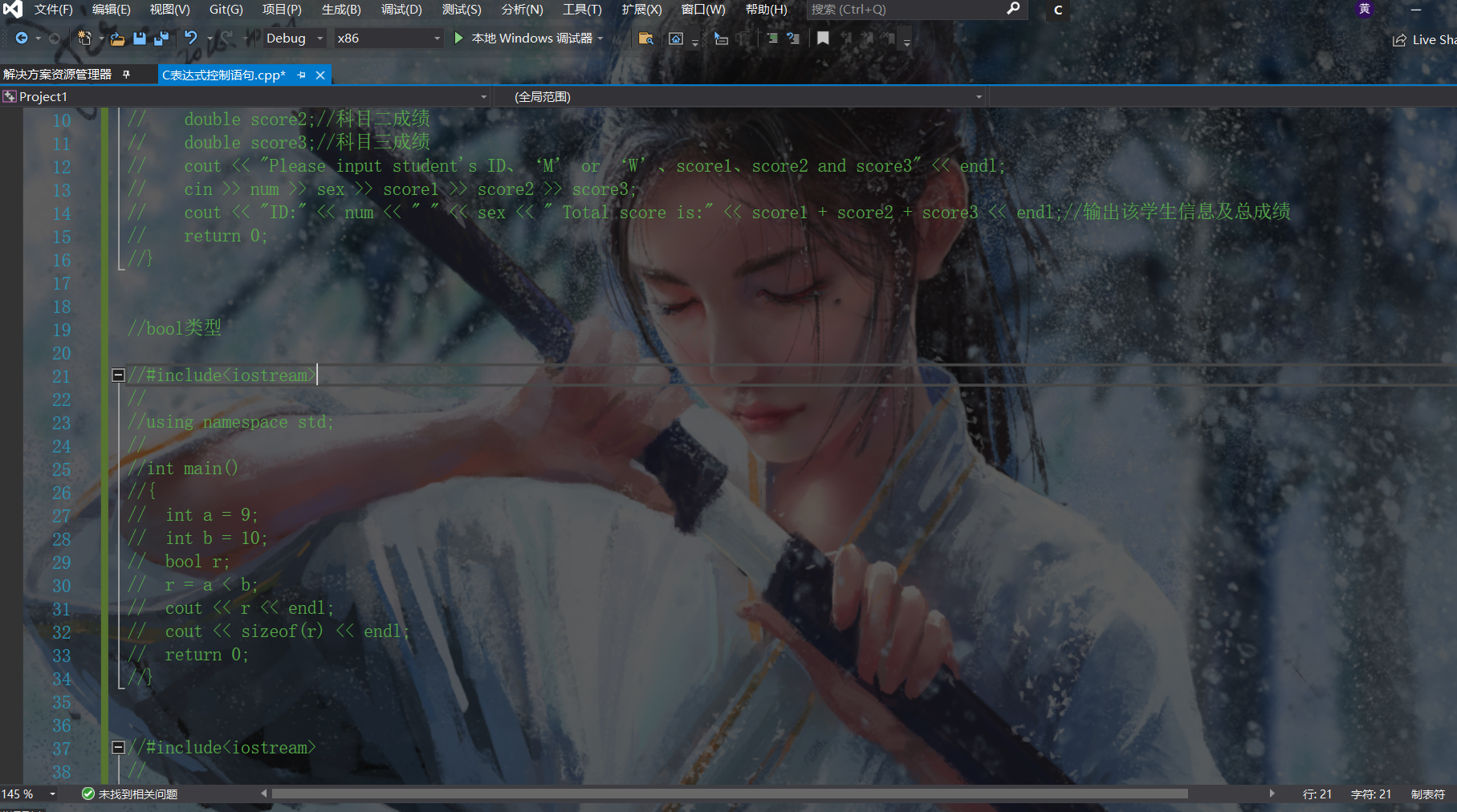
Task: Click the navigate forward arrow icon
Action: (x=55, y=39)
